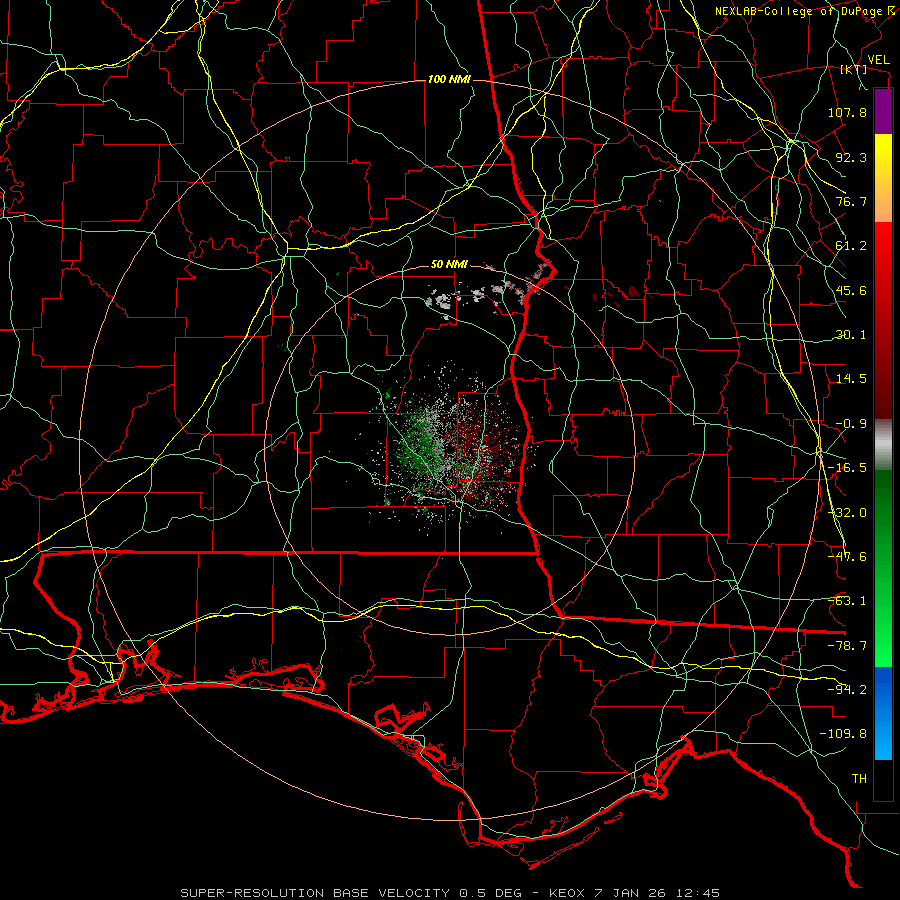This screenshot has height=900, width=900.
Task: Pick the gray near-zero segment of the color bar
Action: point(883,445)
